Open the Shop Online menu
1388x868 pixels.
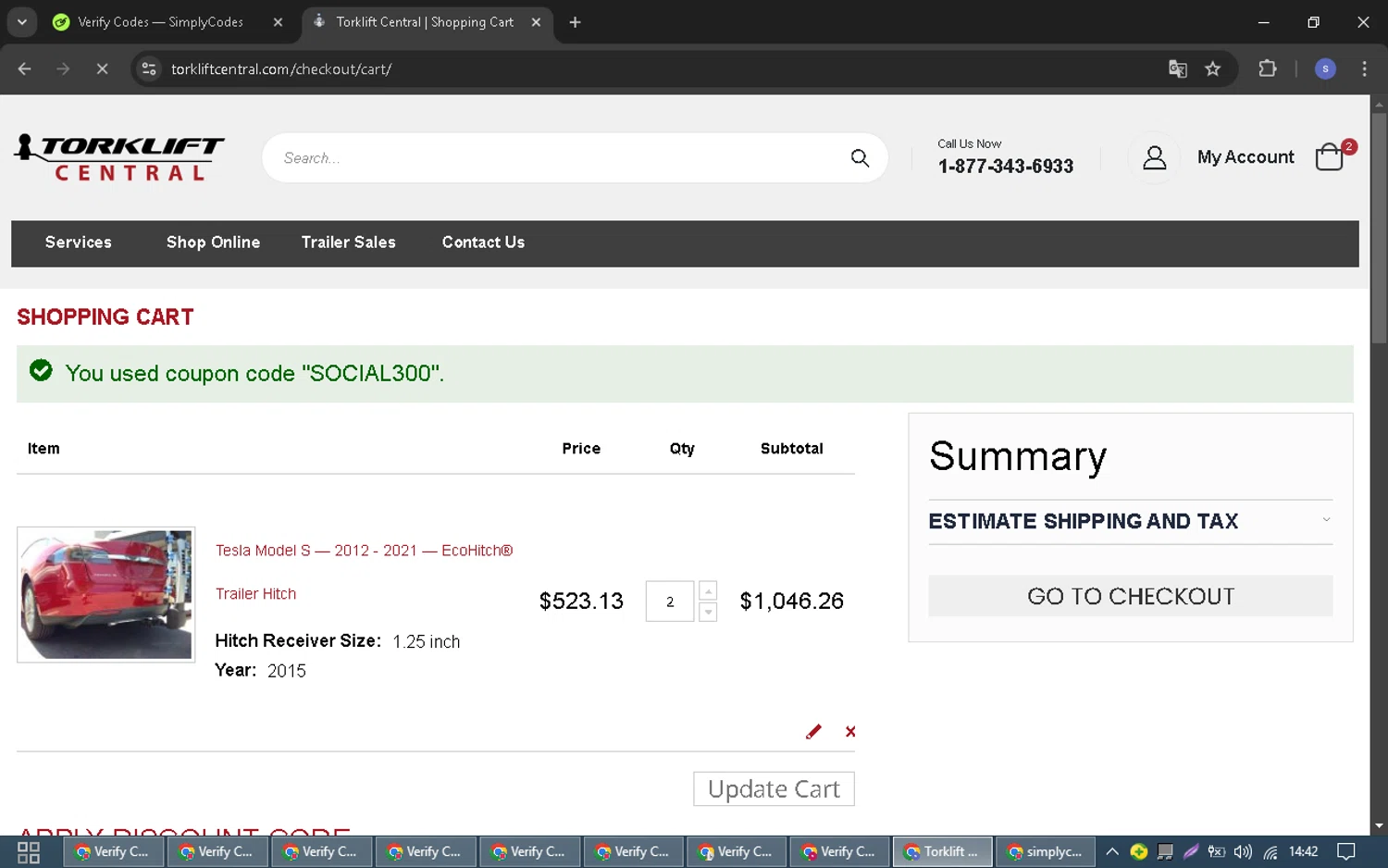pyautogui.click(x=213, y=242)
